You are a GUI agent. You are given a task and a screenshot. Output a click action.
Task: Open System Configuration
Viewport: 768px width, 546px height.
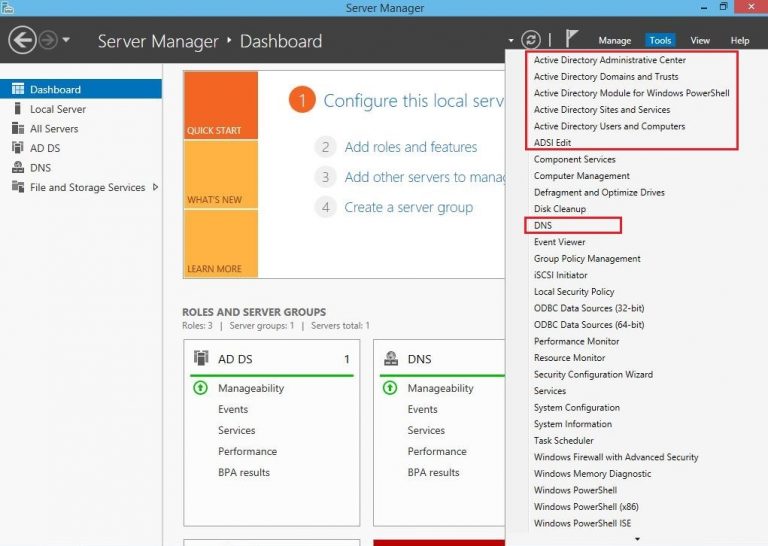[x=576, y=407]
